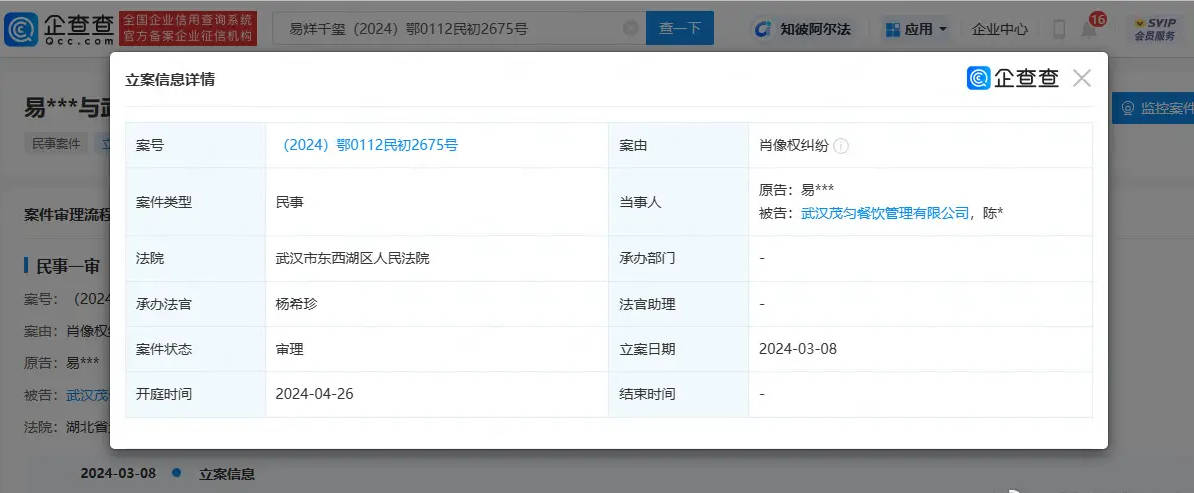Click the 监控案件 button
This screenshot has height=493, width=1194.
(x=1155, y=108)
